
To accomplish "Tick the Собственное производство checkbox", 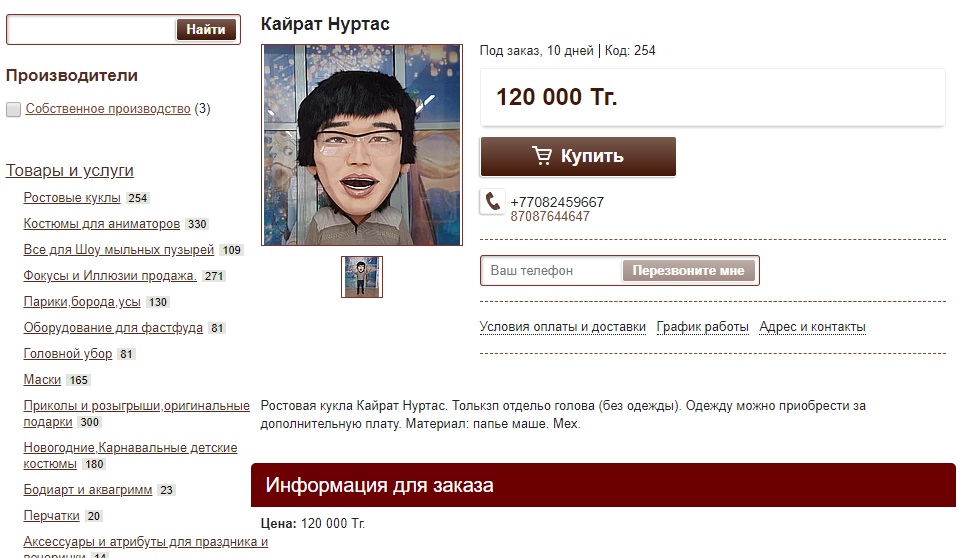I will coord(14,109).
